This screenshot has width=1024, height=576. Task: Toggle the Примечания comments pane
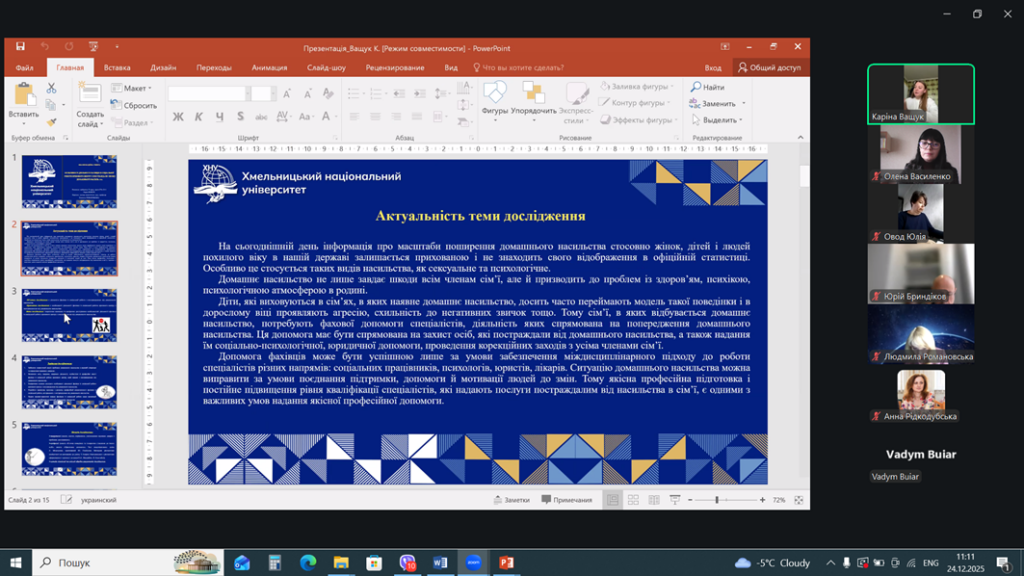(x=567, y=500)
